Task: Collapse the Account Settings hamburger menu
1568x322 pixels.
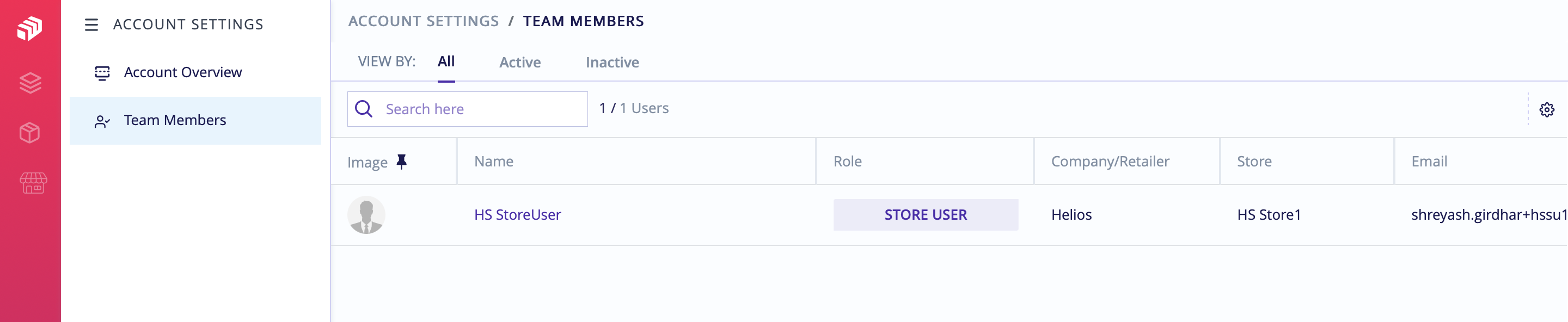Action: click(x=91, y=25)
